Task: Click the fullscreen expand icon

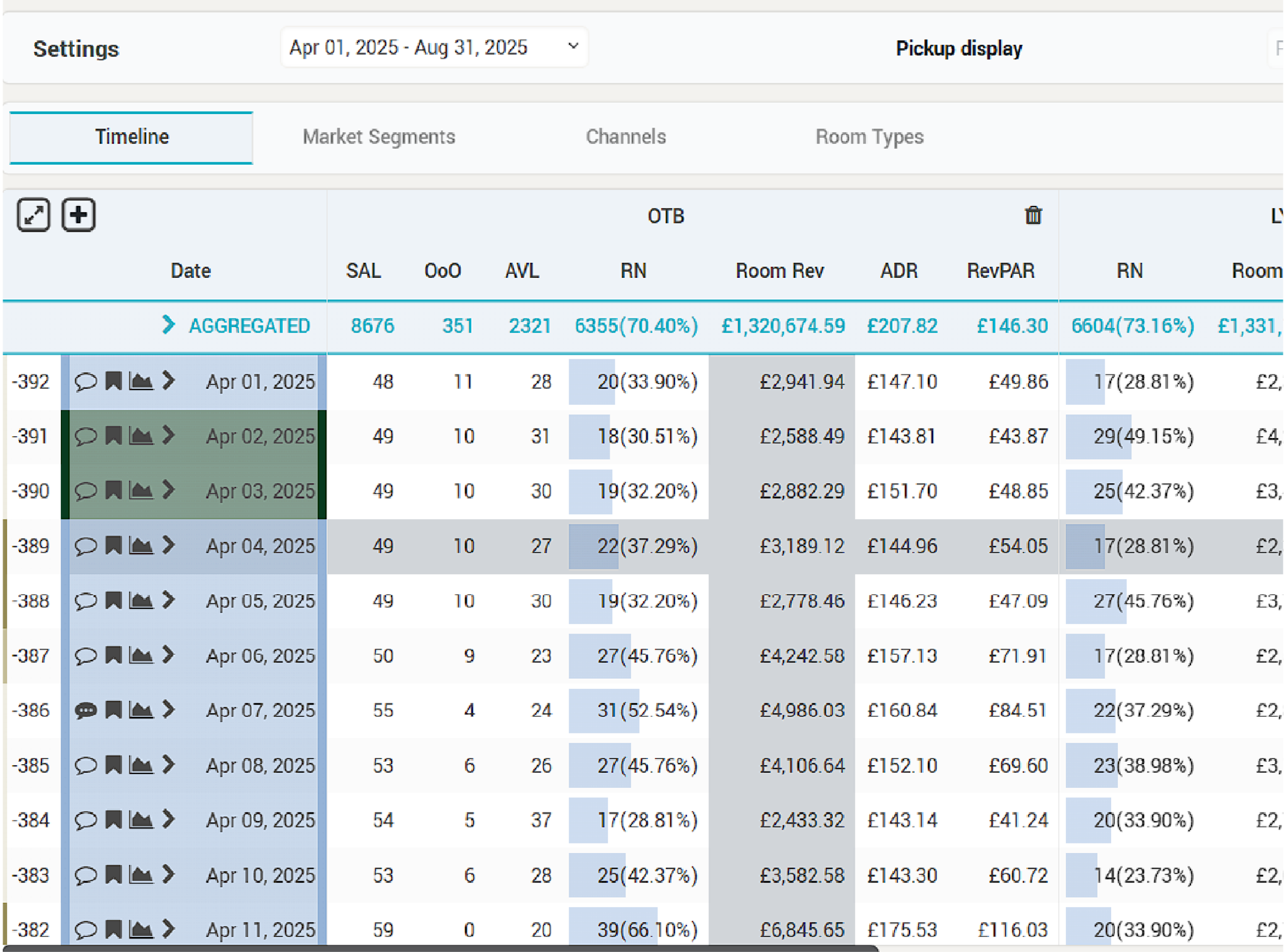Action: pyautogui.click(x=34, y=215)
